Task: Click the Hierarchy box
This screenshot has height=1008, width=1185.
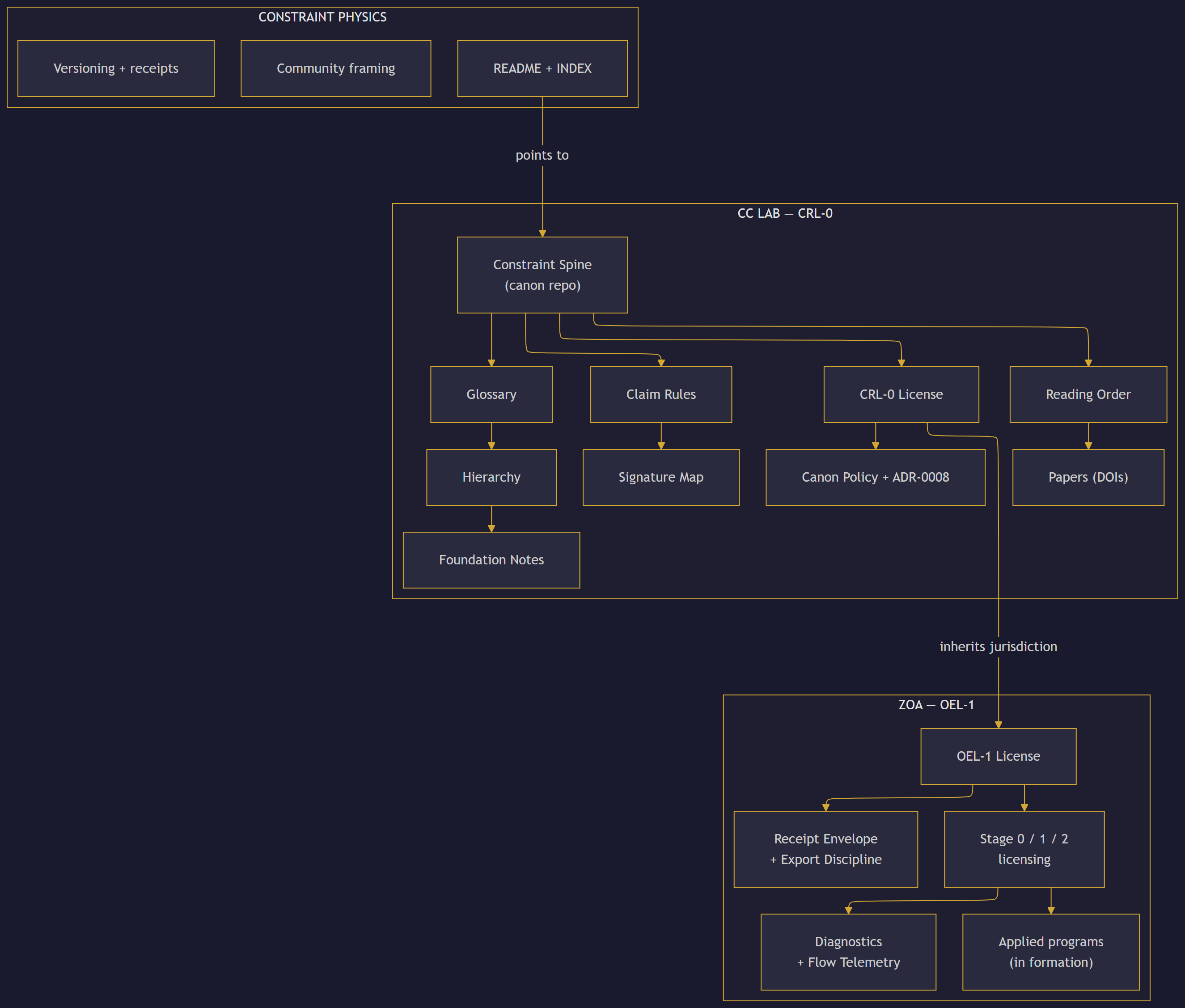Action: [x=491, y=477]
